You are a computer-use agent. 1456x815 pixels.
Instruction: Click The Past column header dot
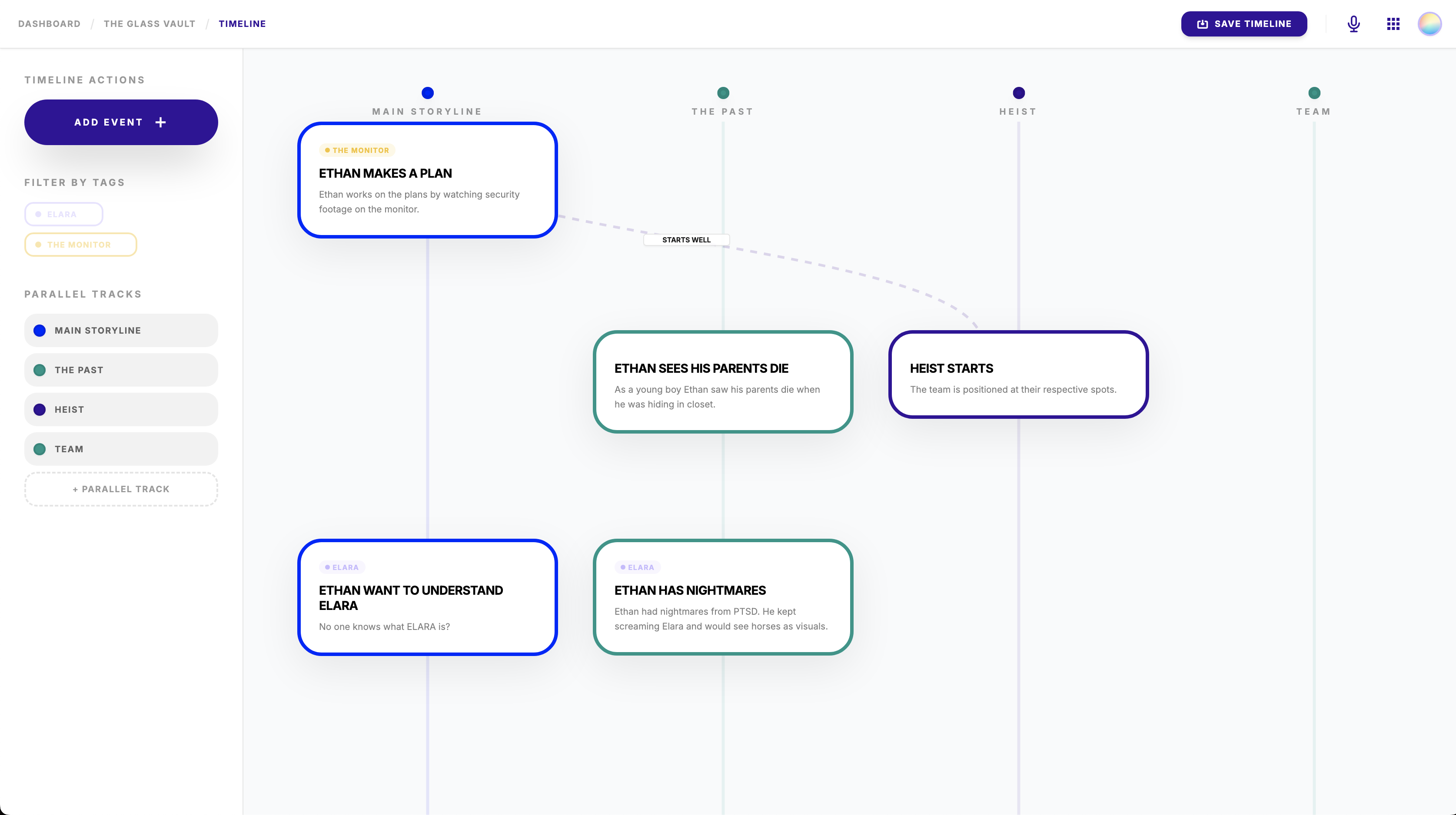click(x=723, y=93)
